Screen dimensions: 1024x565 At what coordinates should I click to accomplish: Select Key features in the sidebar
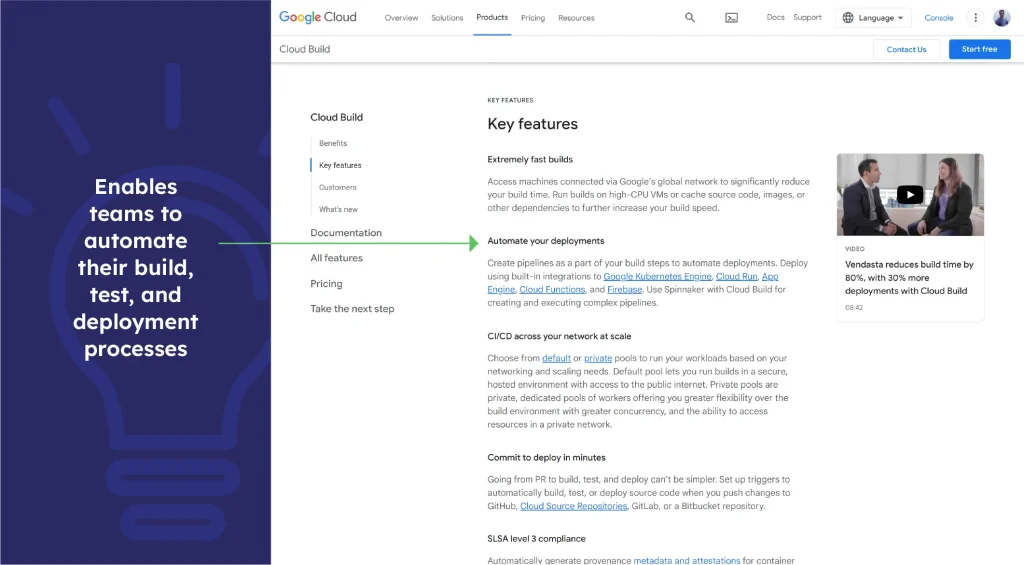coord(340,165)
